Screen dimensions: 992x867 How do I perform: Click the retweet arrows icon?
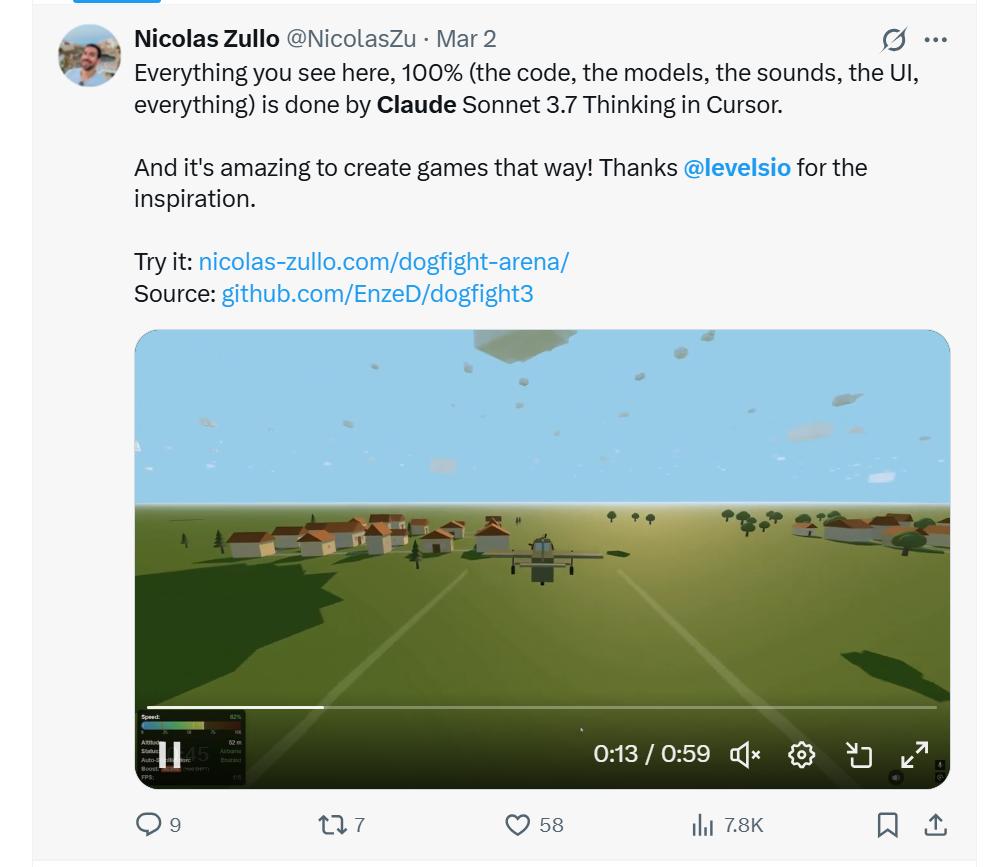[332, 825]
